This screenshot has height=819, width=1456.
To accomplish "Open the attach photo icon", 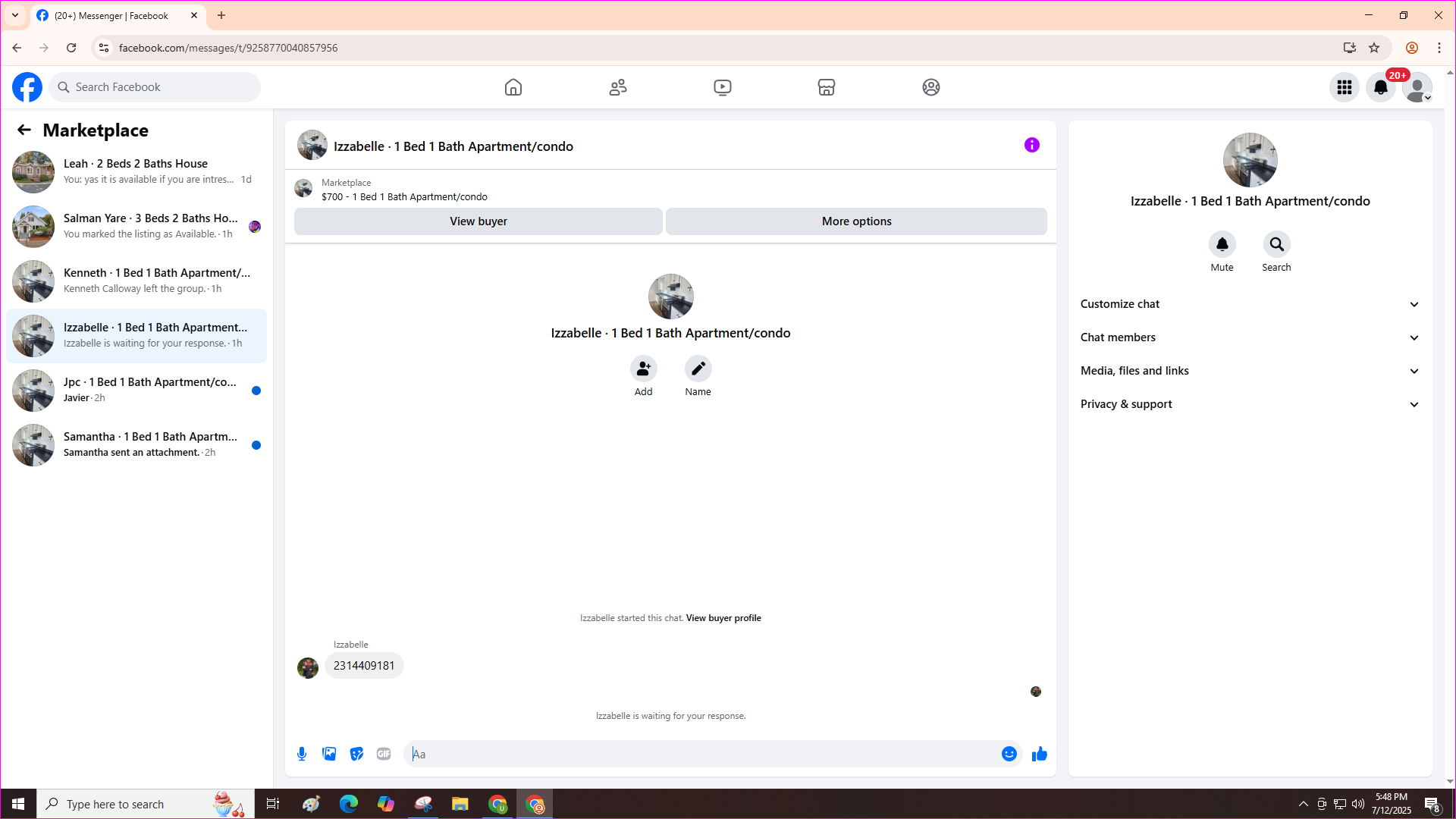I will click(x=329, y=754).
